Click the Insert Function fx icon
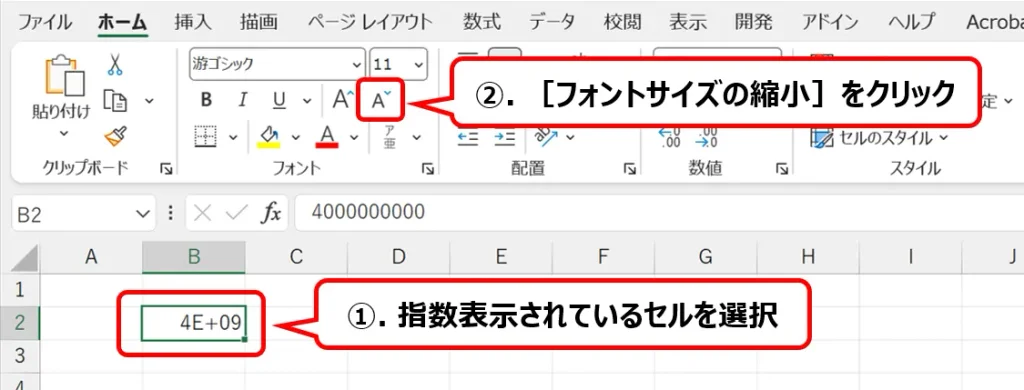Image resolution: width=1024 pixels, height=390 pixels. click(270, 213)
